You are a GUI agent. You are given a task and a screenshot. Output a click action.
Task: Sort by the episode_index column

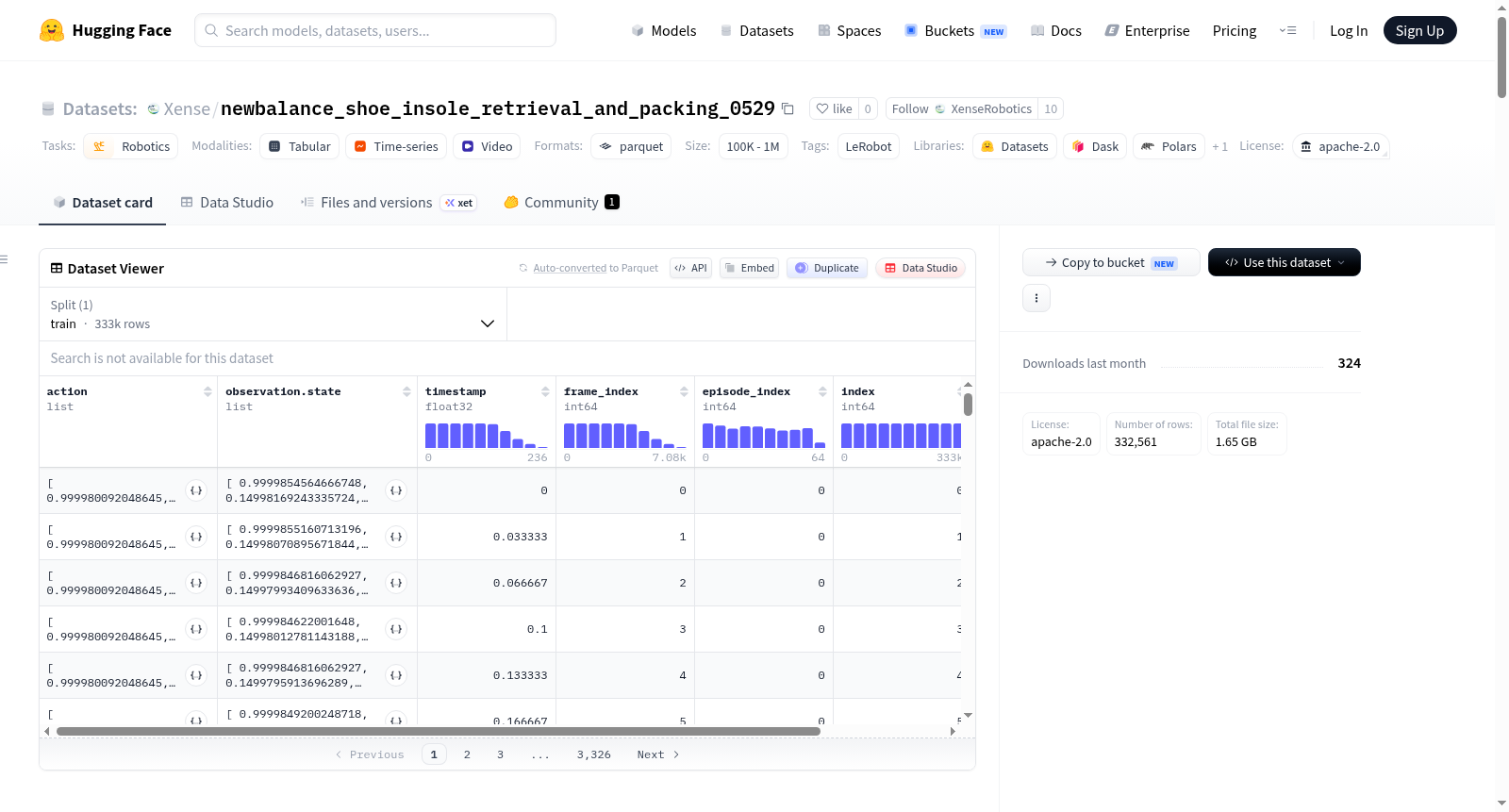(x=822, y=391)
